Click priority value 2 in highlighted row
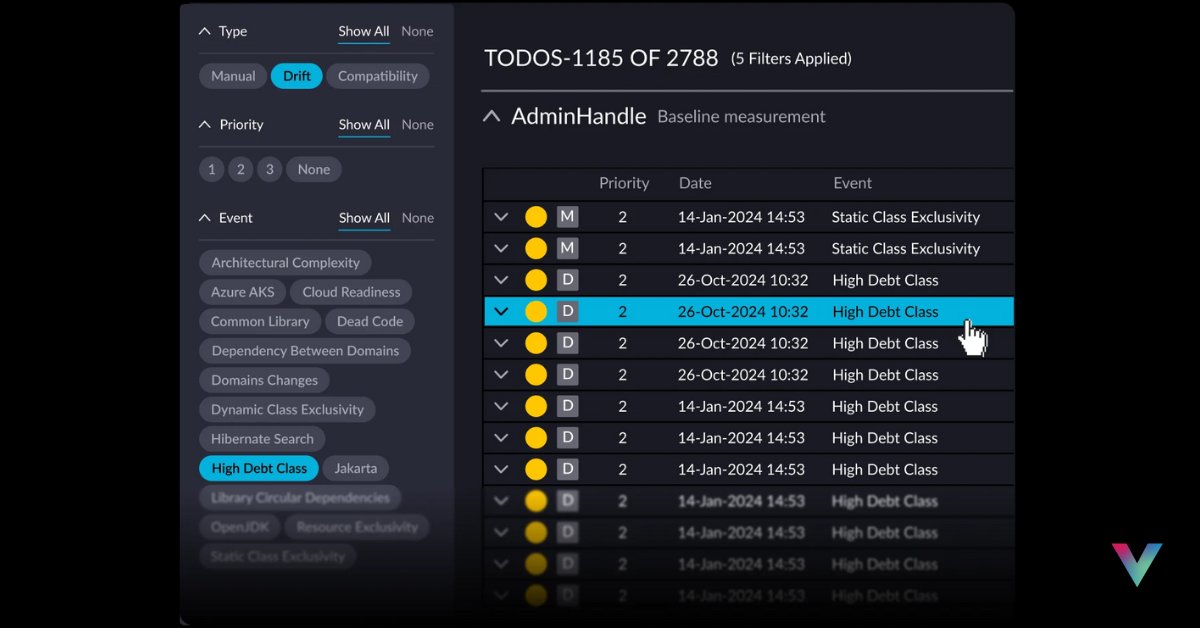The width and height of the screenshot is (1200, 628). (623, 312)
